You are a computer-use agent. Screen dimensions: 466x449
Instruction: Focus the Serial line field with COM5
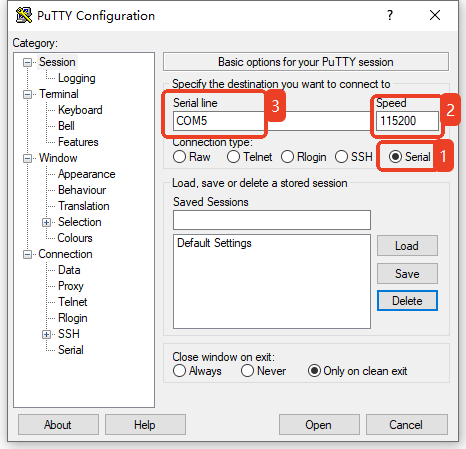pyautogui.click(x=218, y=121)
